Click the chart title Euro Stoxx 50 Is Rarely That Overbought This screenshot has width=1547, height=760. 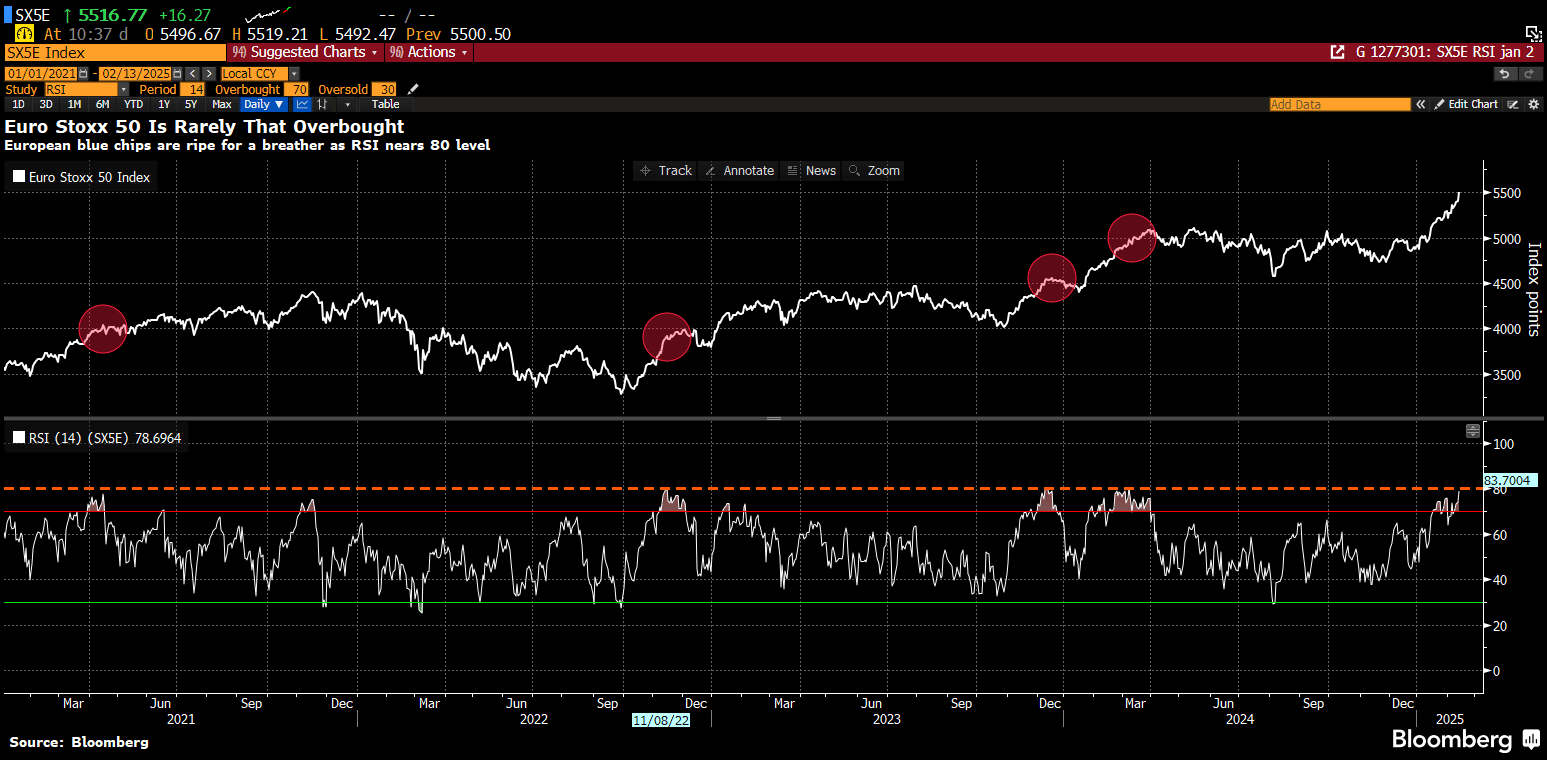[x=205, y=126]
